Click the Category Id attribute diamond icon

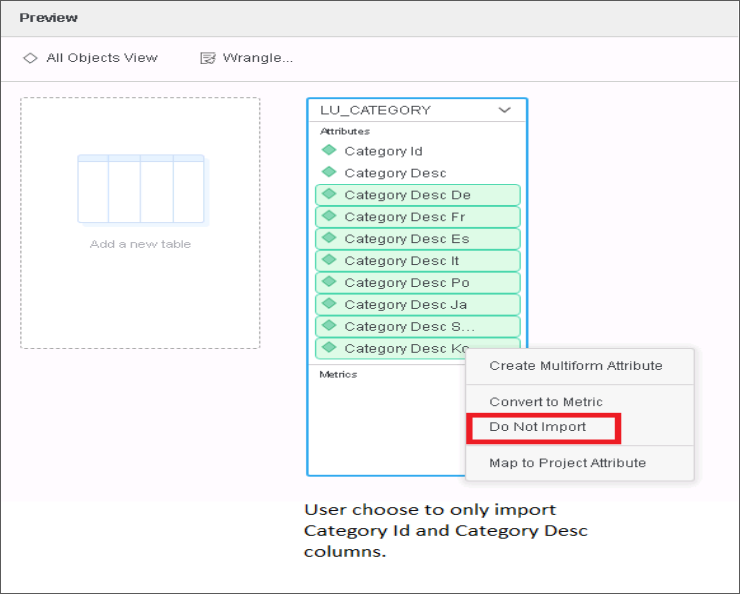tap(329, 151)
